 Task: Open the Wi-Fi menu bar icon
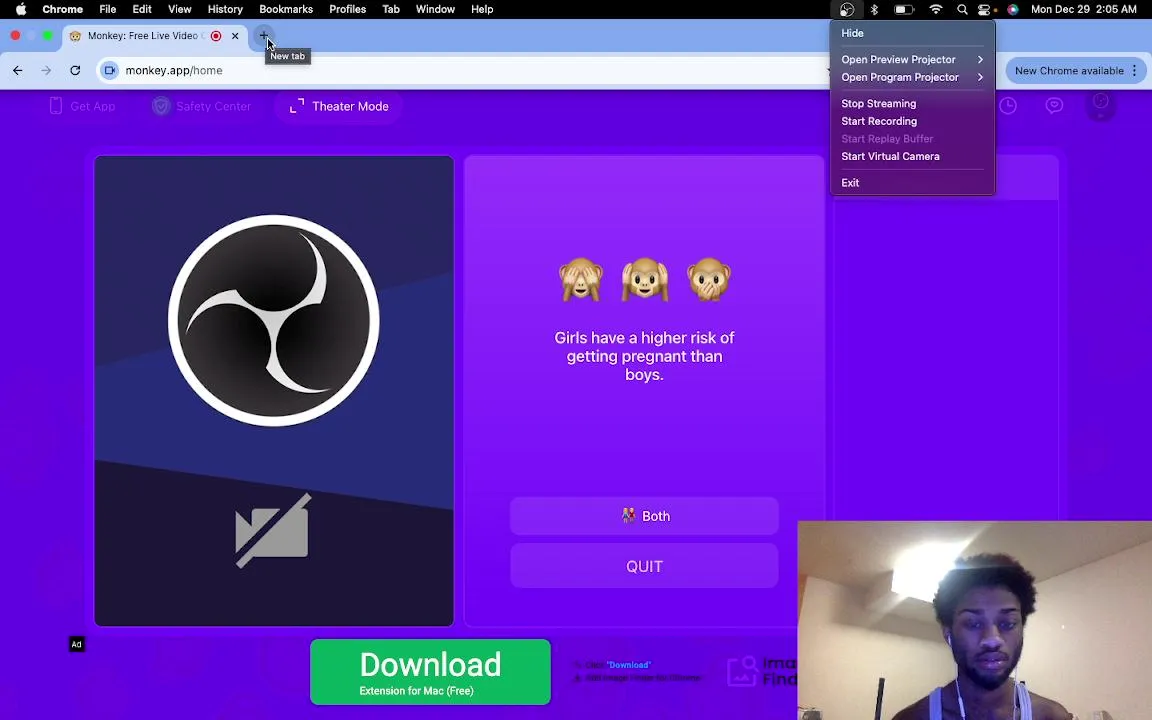click(935, 10)
